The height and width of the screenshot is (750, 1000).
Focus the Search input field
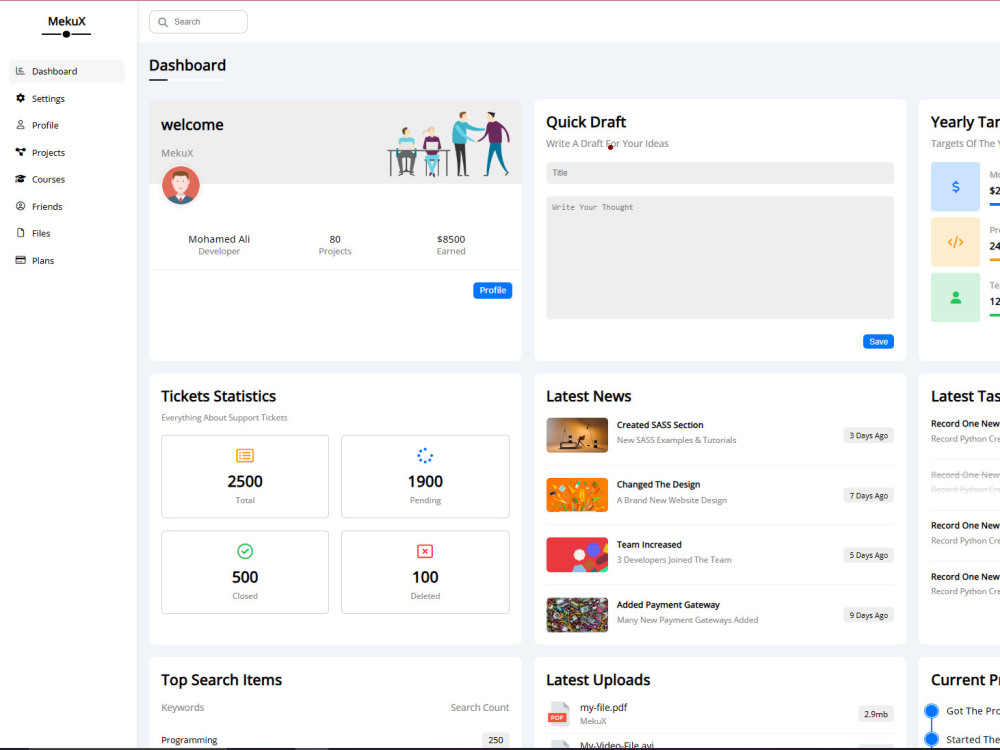pyautogui.click(x=198, y=22)
